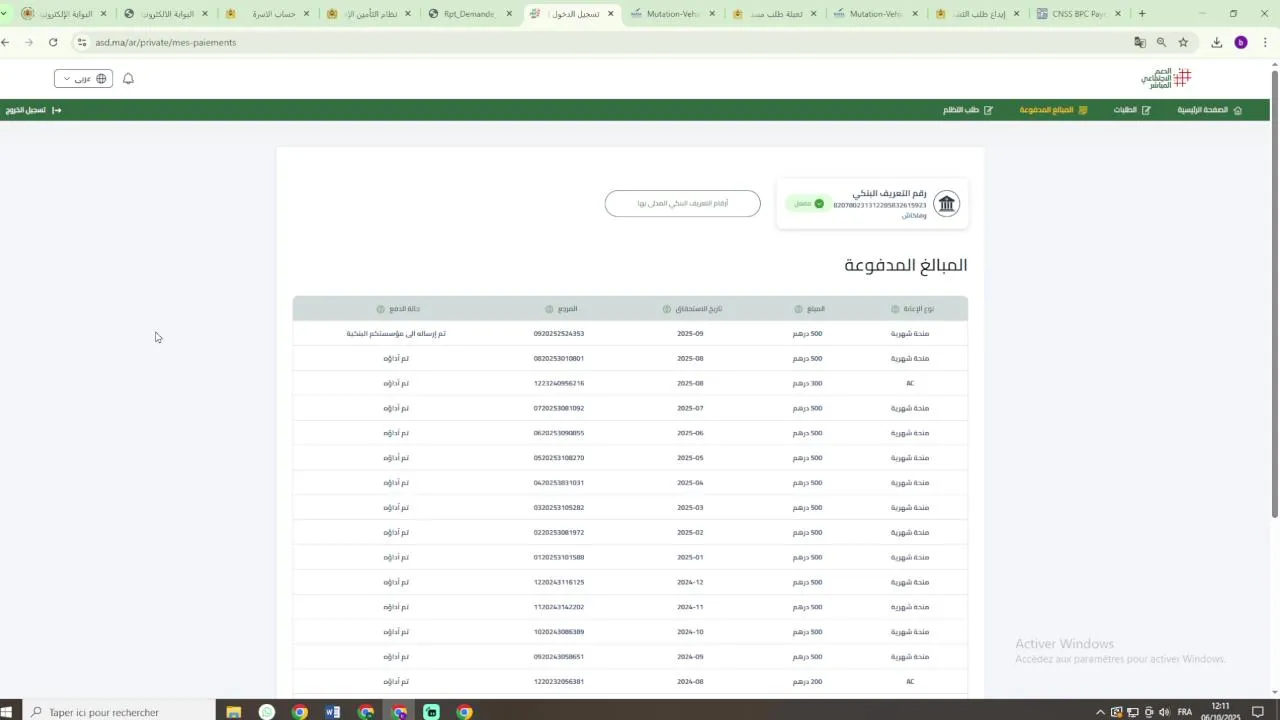Click أرقام التعريف البنكي المدلى بها button

pos(683,204)
